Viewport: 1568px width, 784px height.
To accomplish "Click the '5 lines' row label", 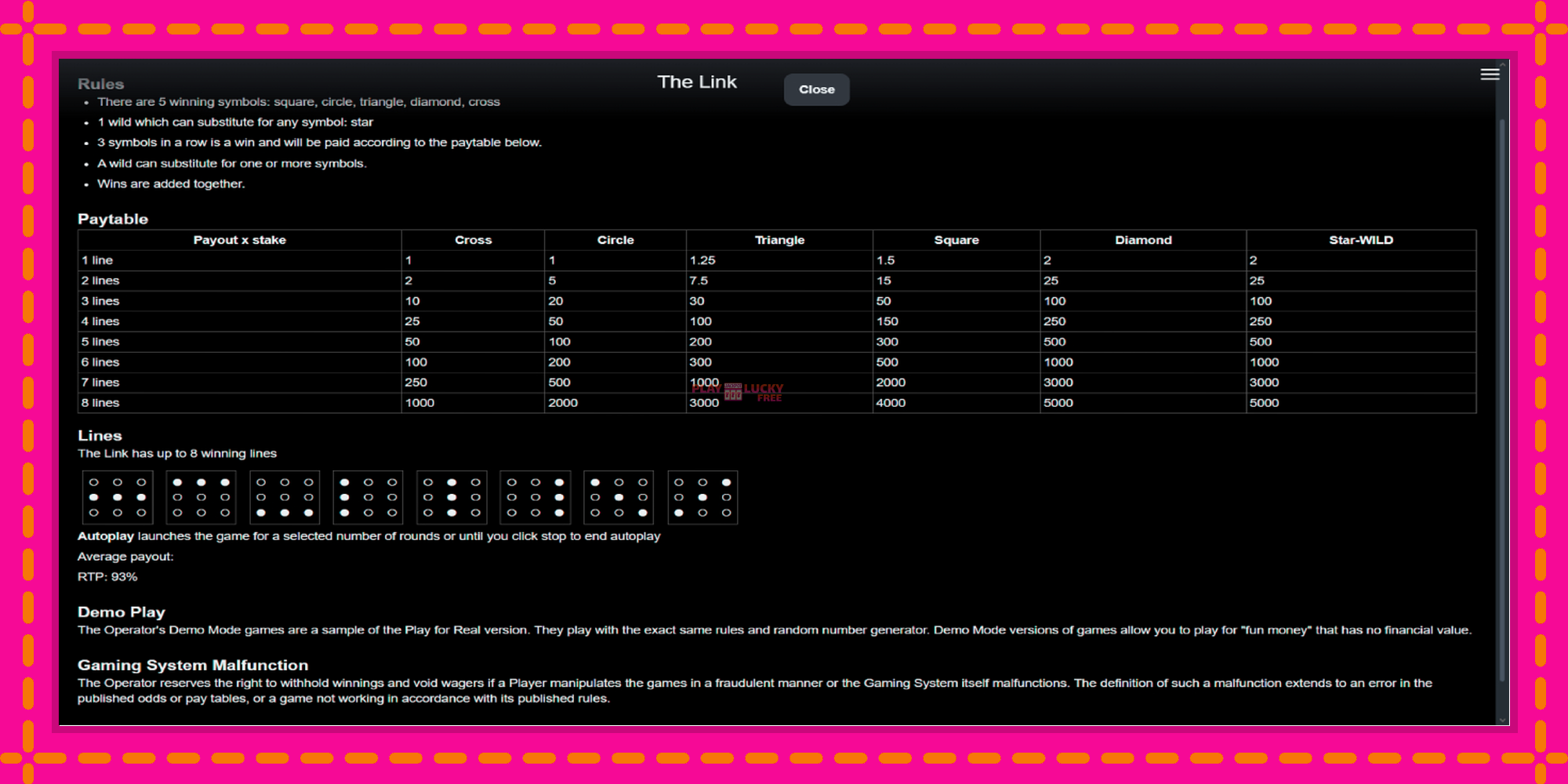I will 100,342.
